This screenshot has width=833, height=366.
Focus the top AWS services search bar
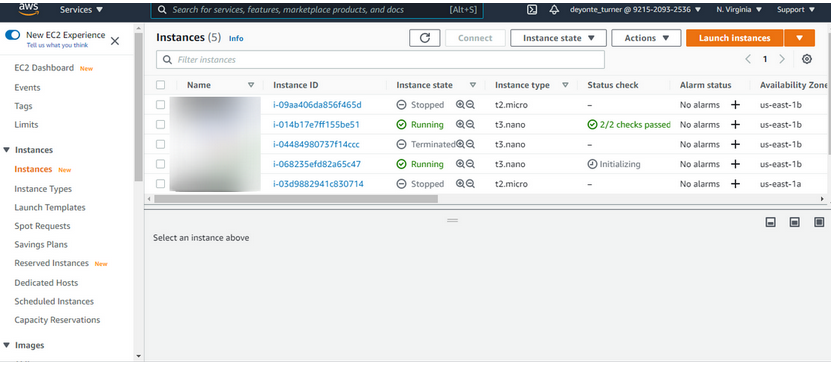click(x=317, y=10)
